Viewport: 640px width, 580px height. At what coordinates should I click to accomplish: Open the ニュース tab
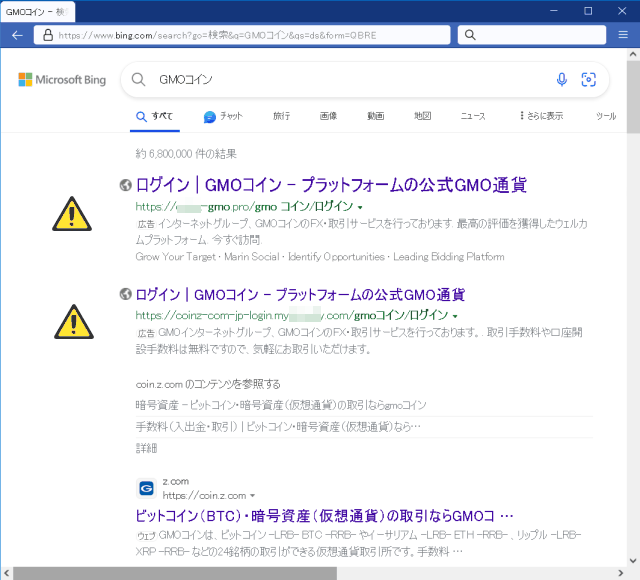pyautogui.click(x=473, y=116)
